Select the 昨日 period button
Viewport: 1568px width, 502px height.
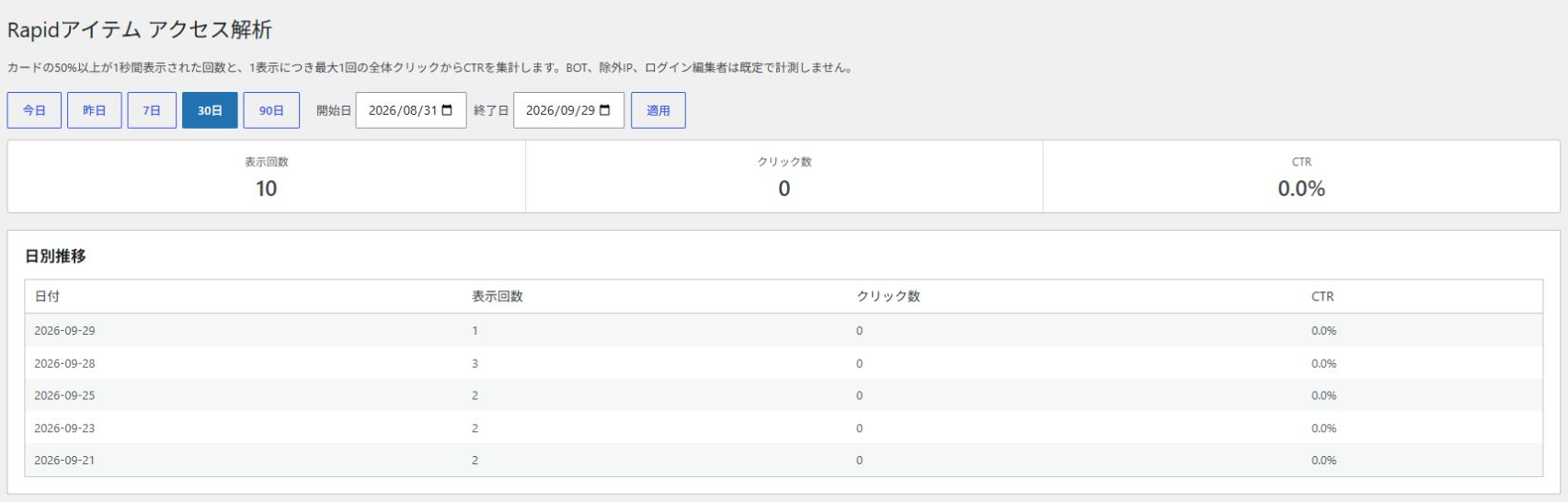point(94,110)
